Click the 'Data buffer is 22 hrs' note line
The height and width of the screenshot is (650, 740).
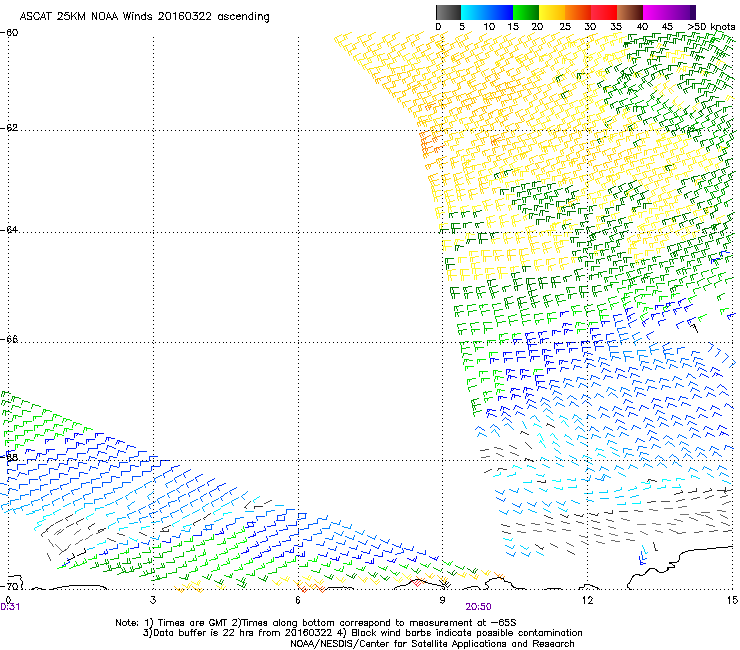[x=362, y=633]
